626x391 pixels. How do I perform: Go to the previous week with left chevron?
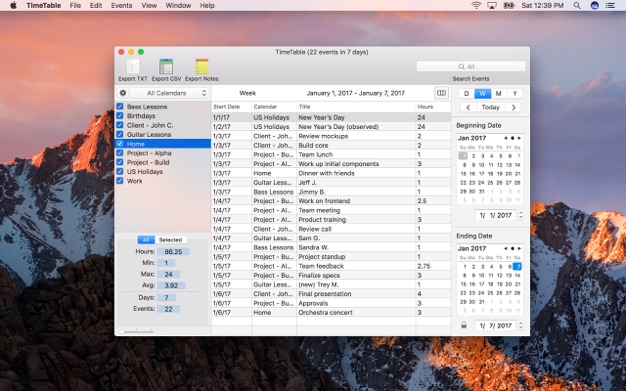(x=468, y=107)
